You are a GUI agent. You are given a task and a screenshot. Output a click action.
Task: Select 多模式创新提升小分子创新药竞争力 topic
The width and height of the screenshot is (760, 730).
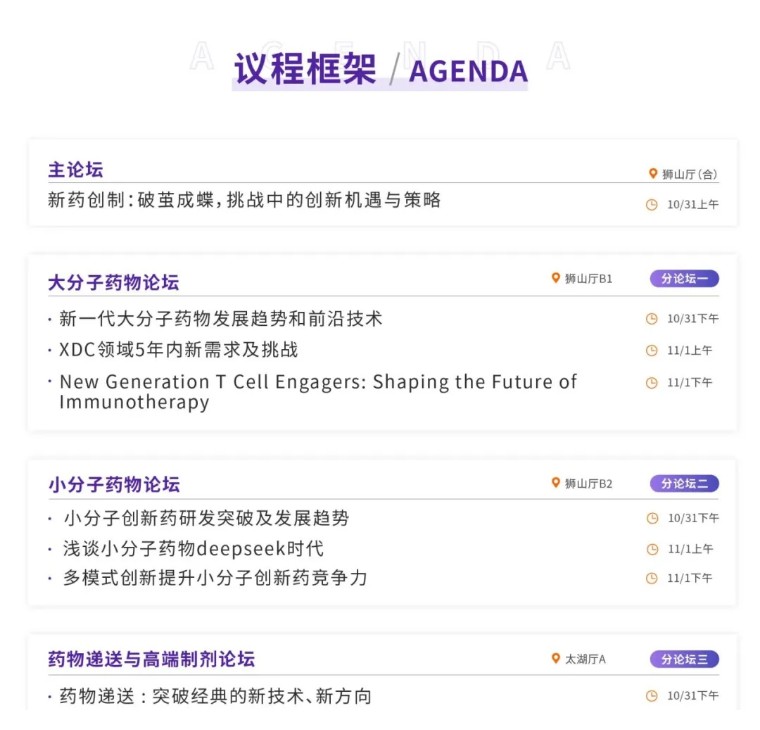[215, 578]
